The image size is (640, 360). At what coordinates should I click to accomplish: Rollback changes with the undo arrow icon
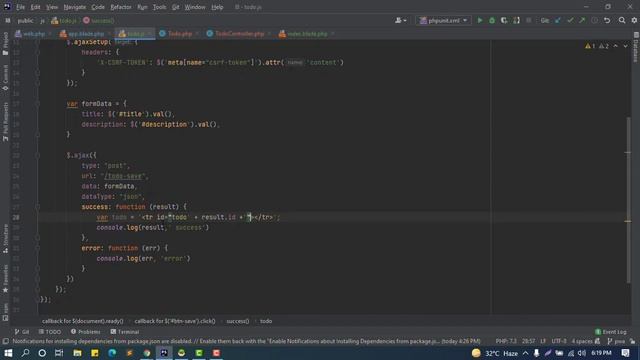pyautogui.click(x=607, y=20)
